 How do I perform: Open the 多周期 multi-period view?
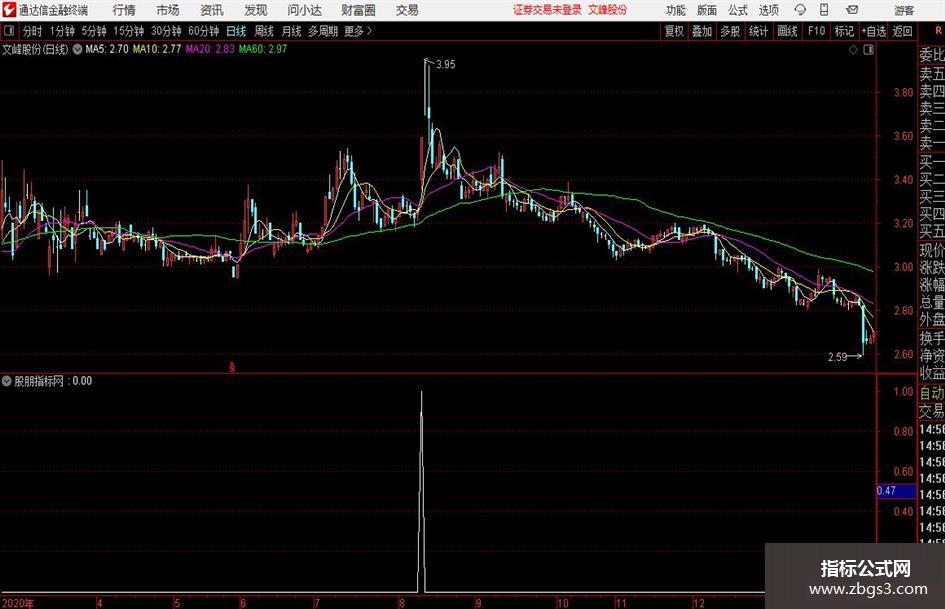(323, 31)
